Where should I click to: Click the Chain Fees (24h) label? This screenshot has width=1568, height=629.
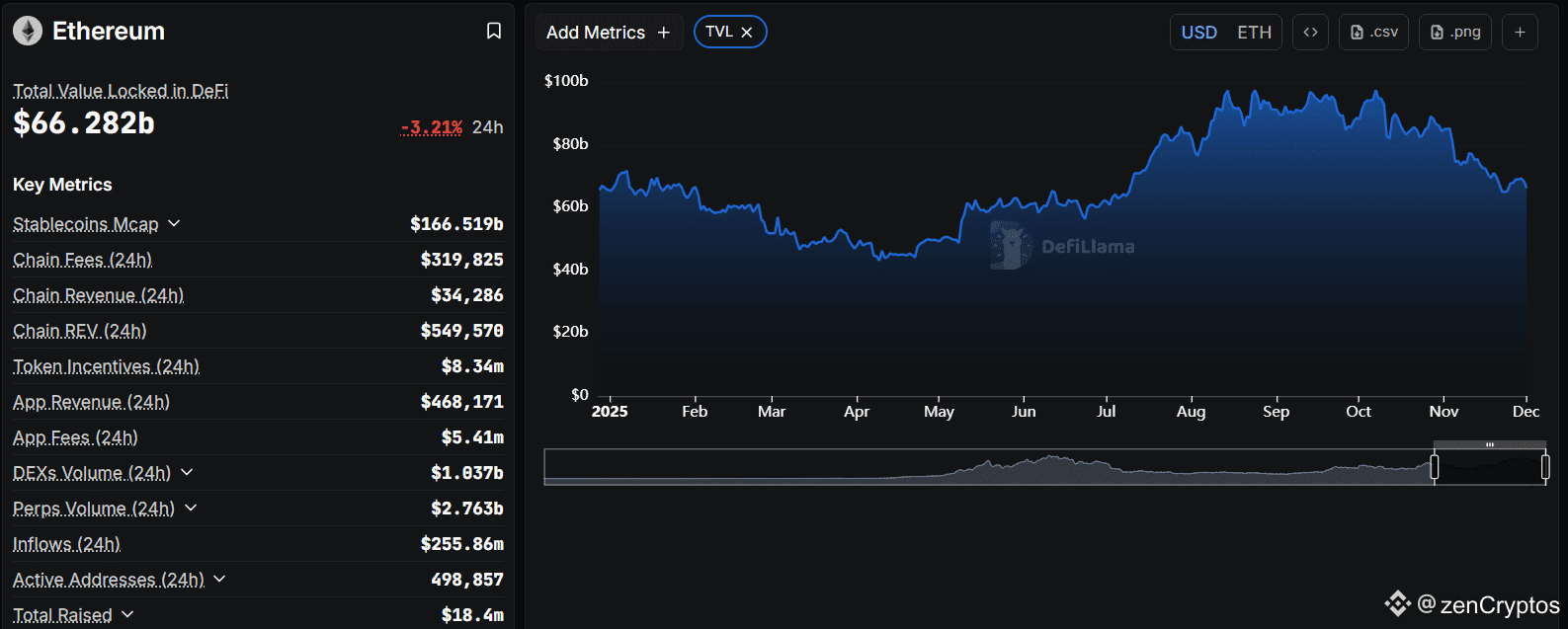pyautogui.click(x=82, y=260)
